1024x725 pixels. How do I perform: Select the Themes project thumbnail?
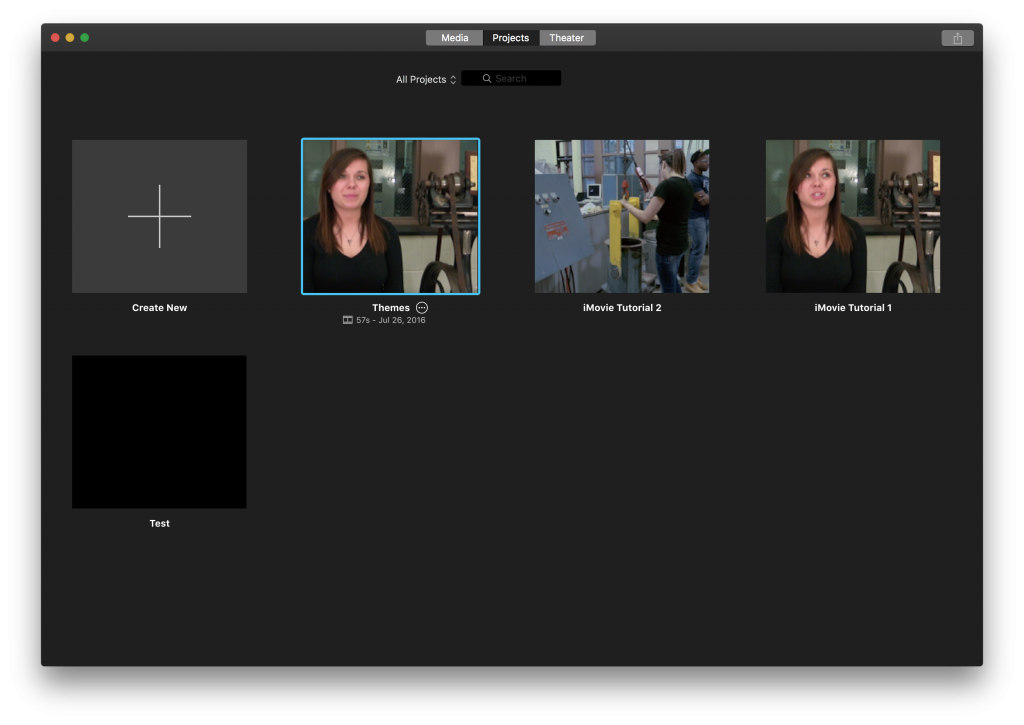pos(391,216)
